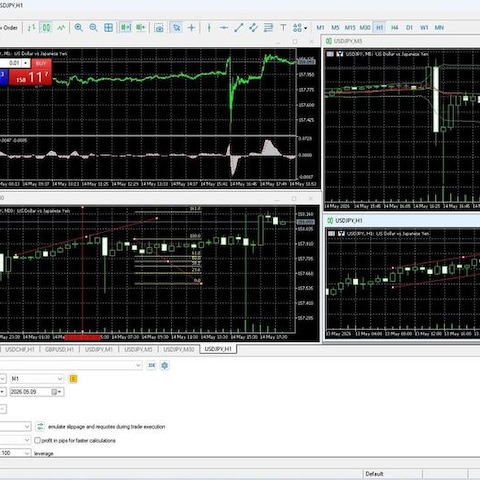Tile chart windows with the grid icon
This screenshot has width=480, height=480.
click(108, 28)
